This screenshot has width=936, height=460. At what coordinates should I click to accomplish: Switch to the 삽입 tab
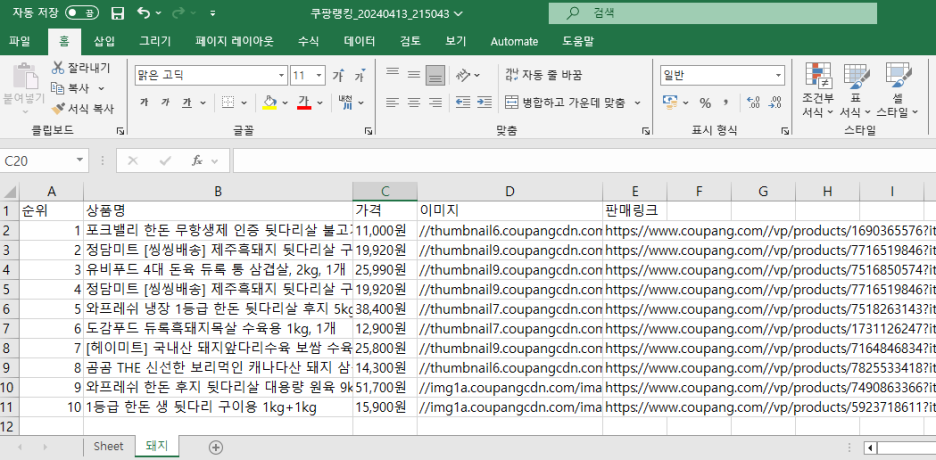[104, 41]
